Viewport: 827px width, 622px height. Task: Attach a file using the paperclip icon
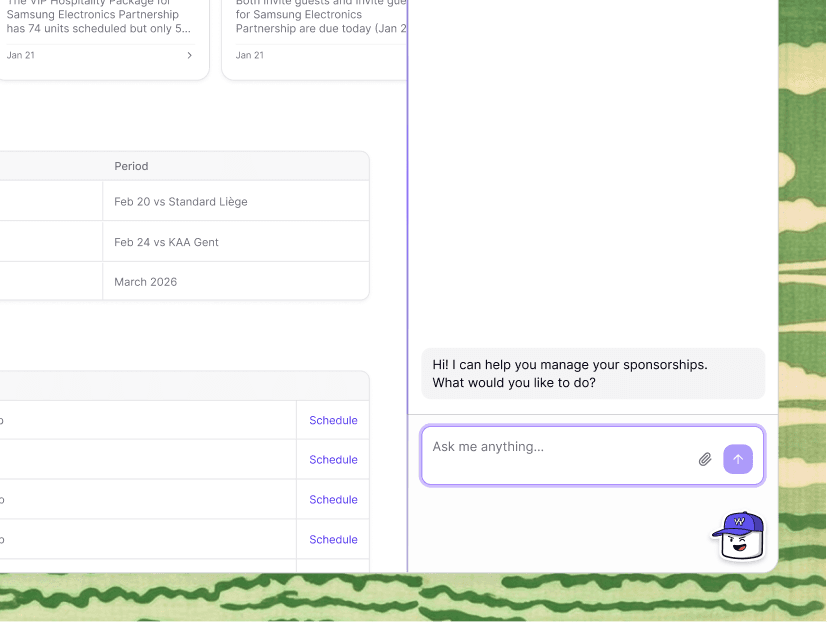tap(705, 458)
